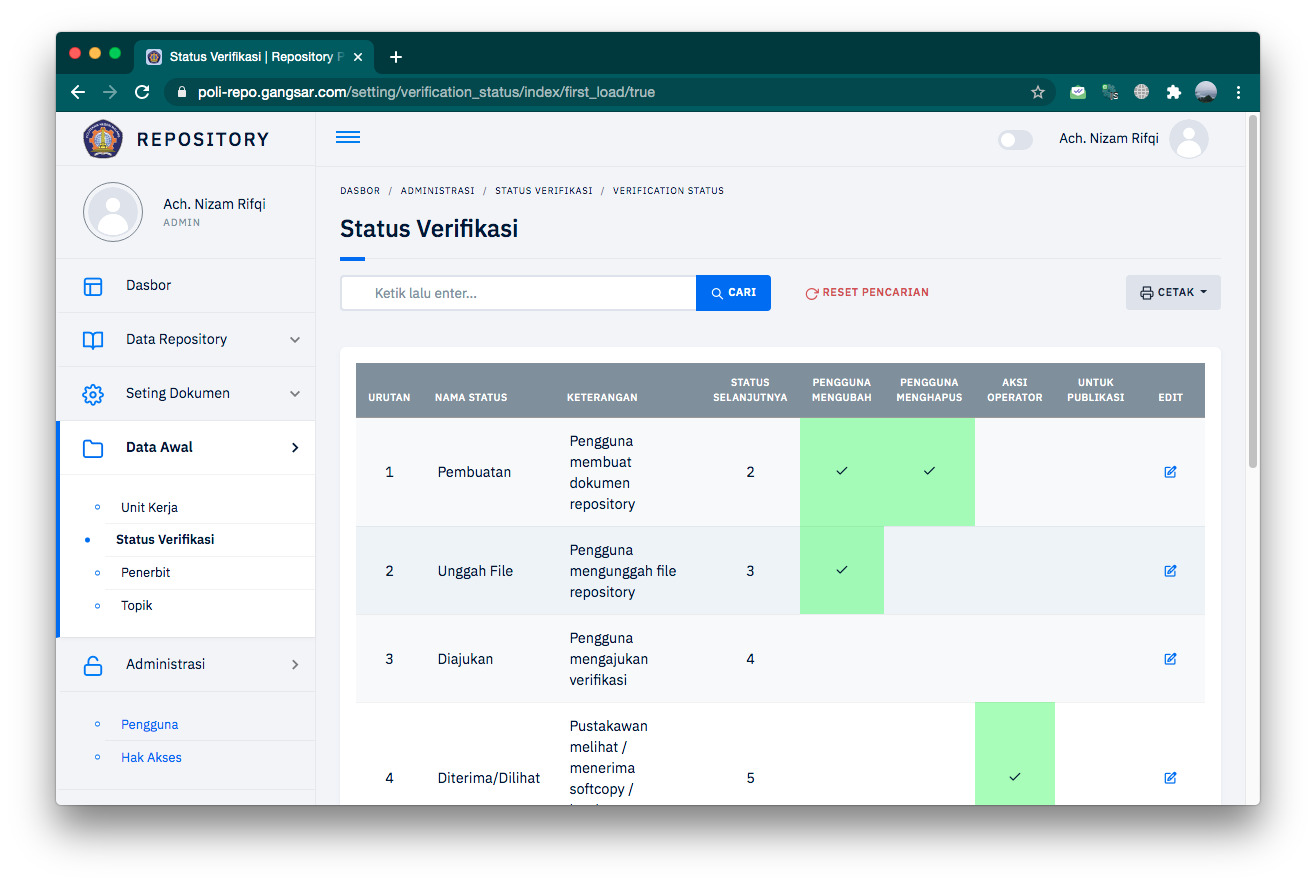This screenshot has width=1316, height=885.
Task: Click the Reset Pencarian link
Action: (867, 293)
